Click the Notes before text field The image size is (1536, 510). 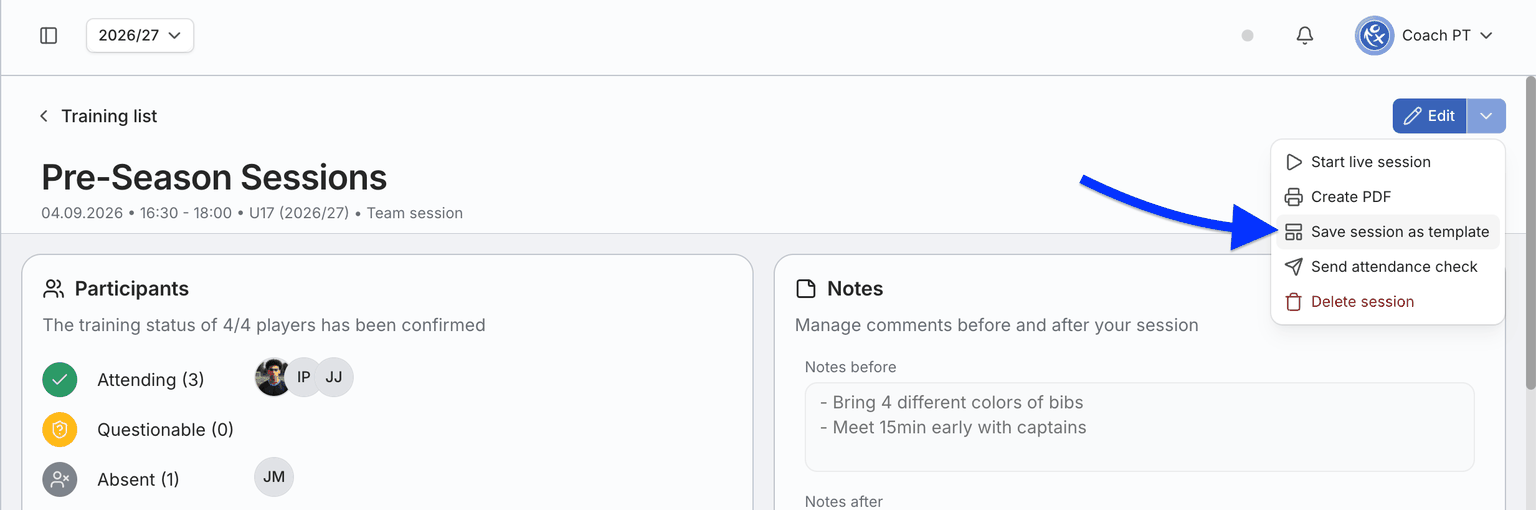pos(1139,427)
